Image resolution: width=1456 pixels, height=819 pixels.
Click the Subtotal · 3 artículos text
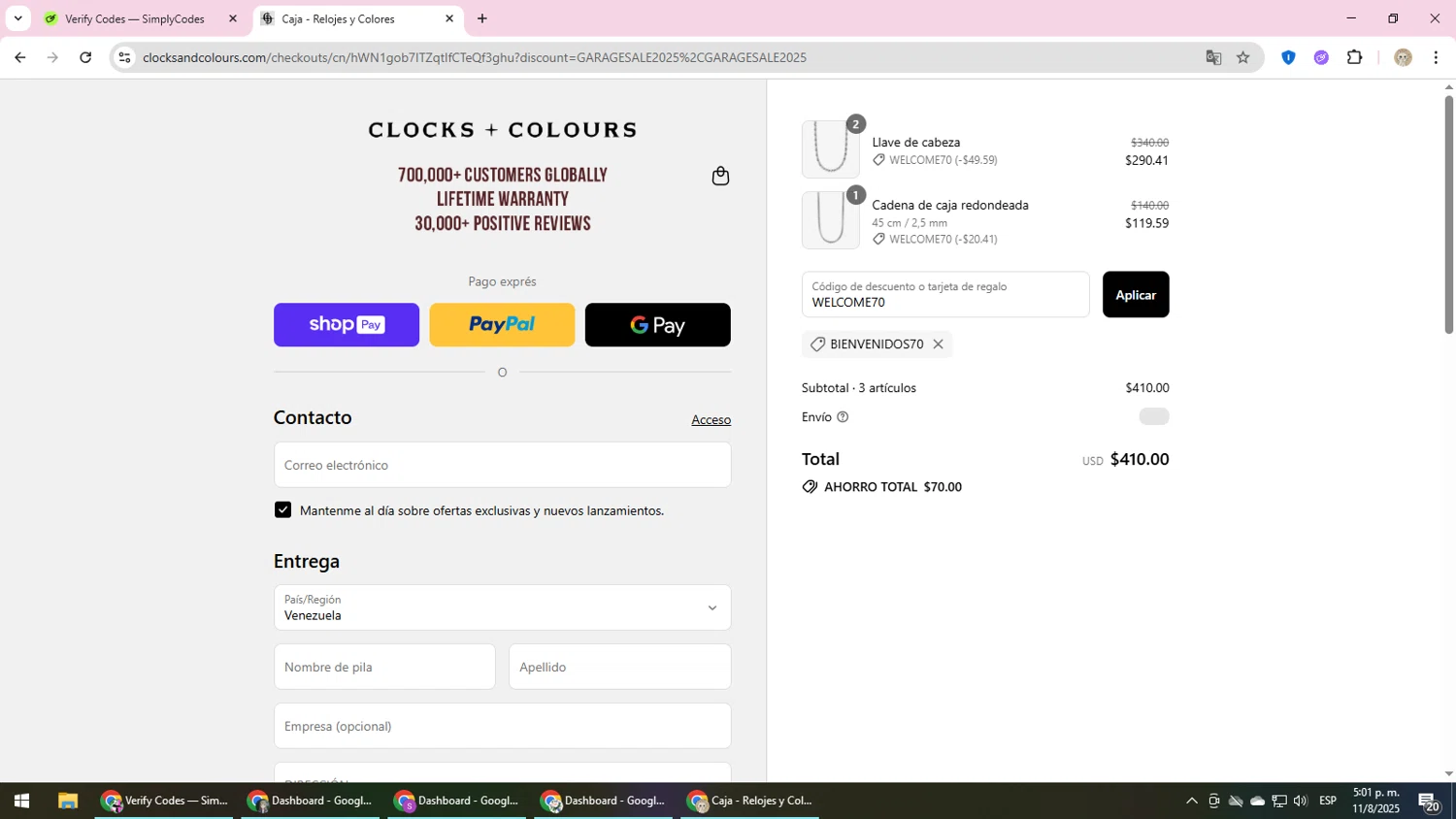[x=859, y=388]
